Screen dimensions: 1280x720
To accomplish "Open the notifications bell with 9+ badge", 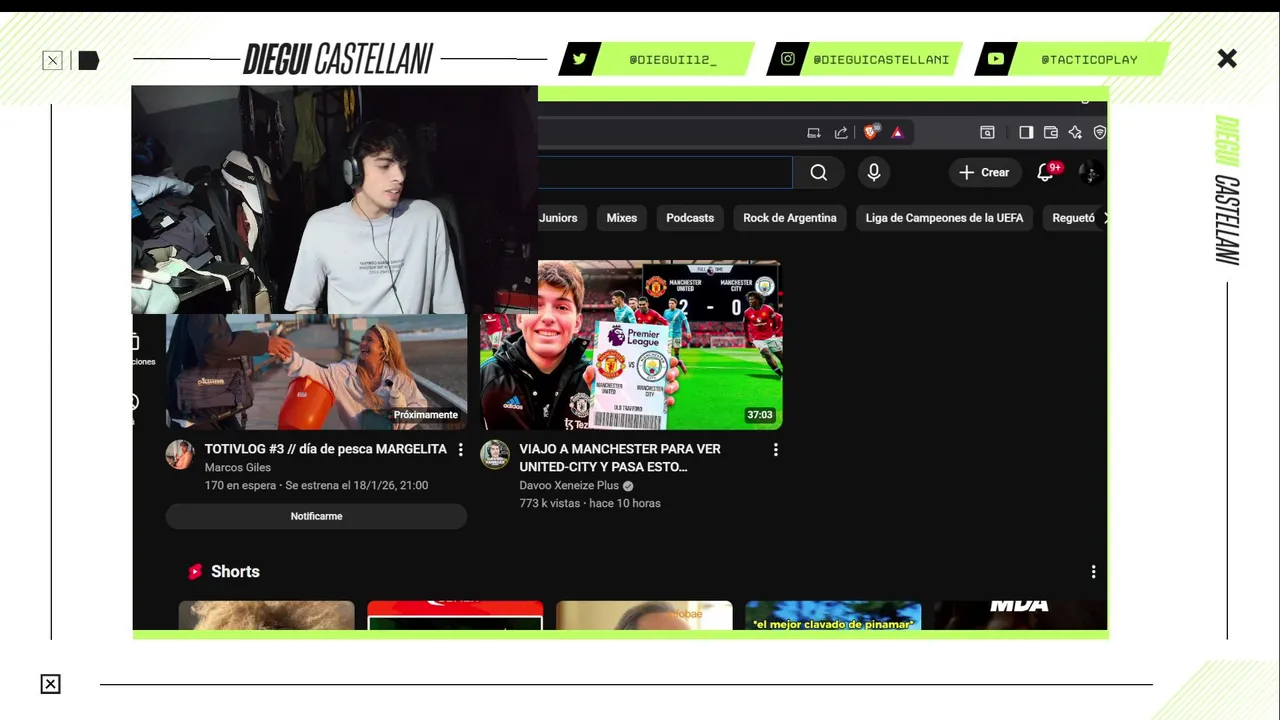I will pos(1046,172).
